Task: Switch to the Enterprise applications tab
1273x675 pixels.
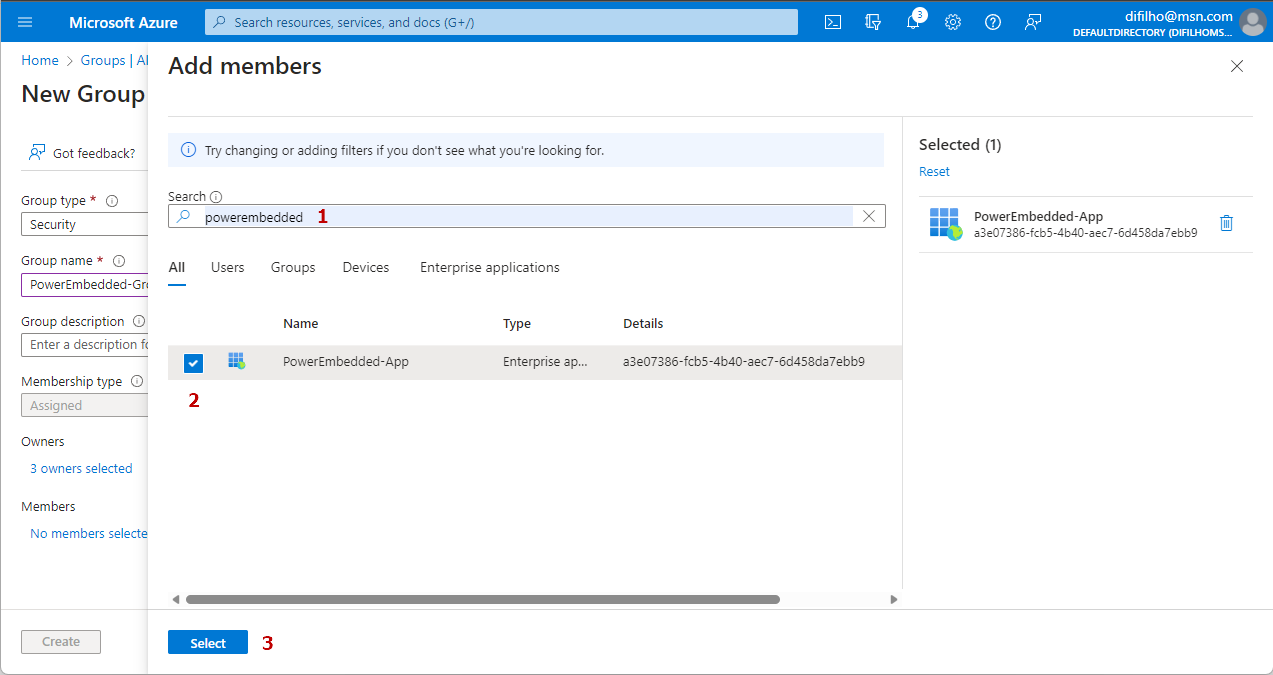Action: (x=489, y=268)
